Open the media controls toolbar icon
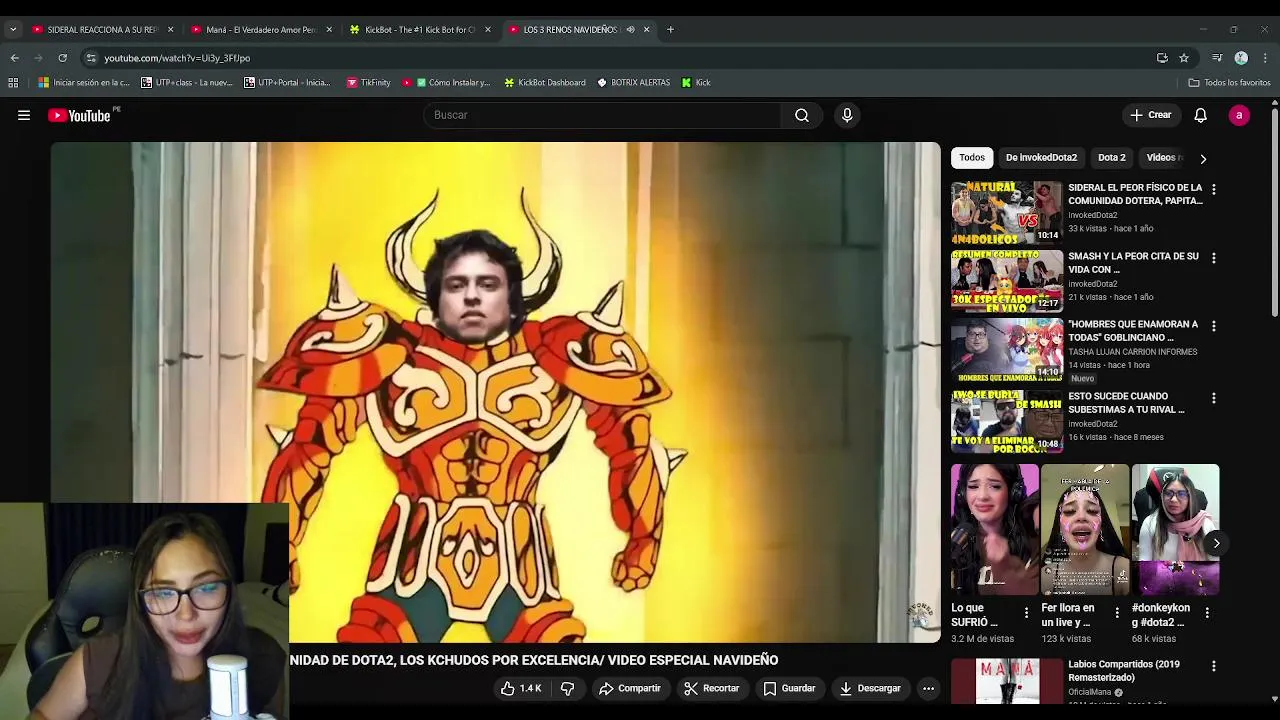1280x720 pixels. coord(1217,58)
